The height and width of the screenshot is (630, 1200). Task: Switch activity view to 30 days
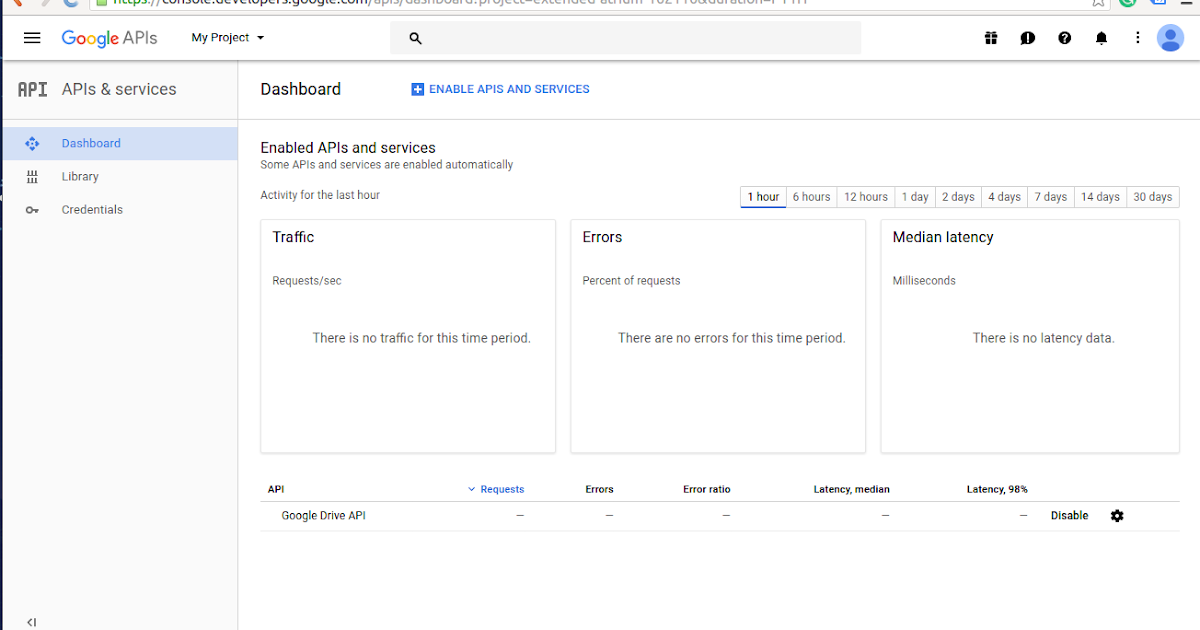pyautogui.click(x=1152, y=196)
